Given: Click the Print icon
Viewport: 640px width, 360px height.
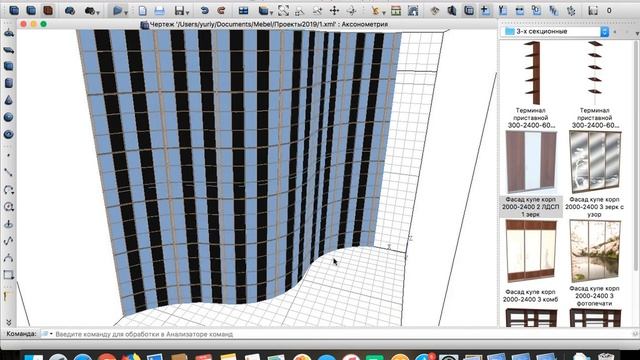Looking at the screenshot, I should pos(160,11).
